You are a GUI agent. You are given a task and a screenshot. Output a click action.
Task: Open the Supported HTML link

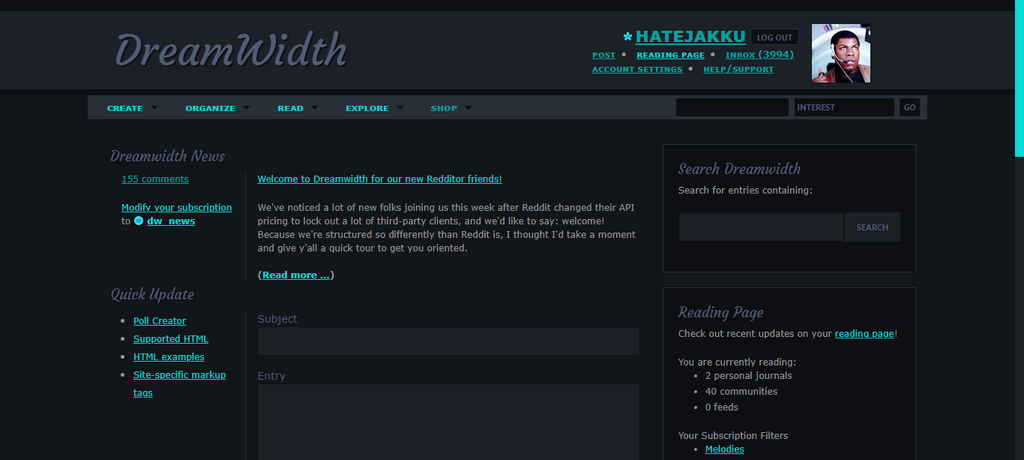tap(170, 339)
